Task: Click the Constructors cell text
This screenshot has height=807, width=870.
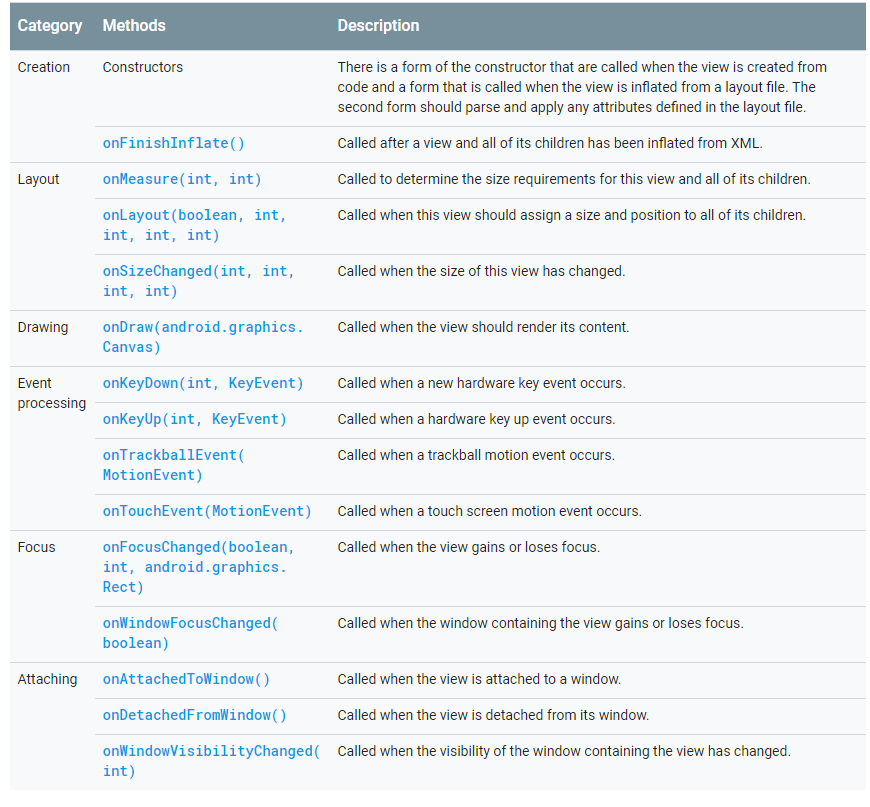Action: tap(143, 67)
